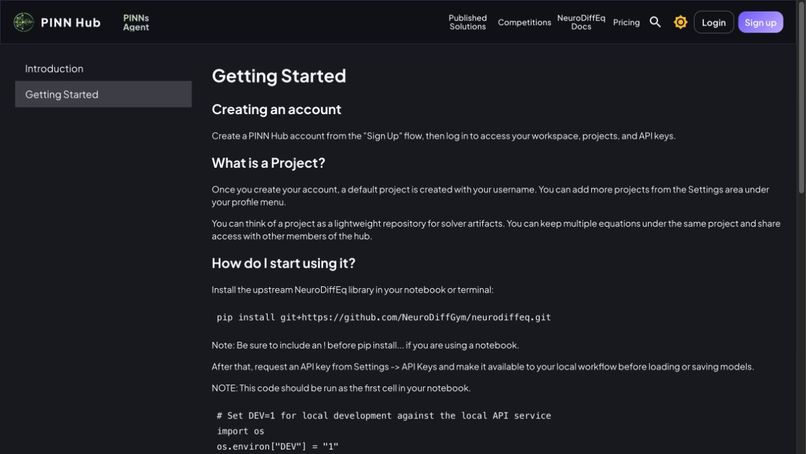The width and height of the screenshot is (806, 454).
Task: Open the PINNs Agent nav item
Action: [136, 22]
